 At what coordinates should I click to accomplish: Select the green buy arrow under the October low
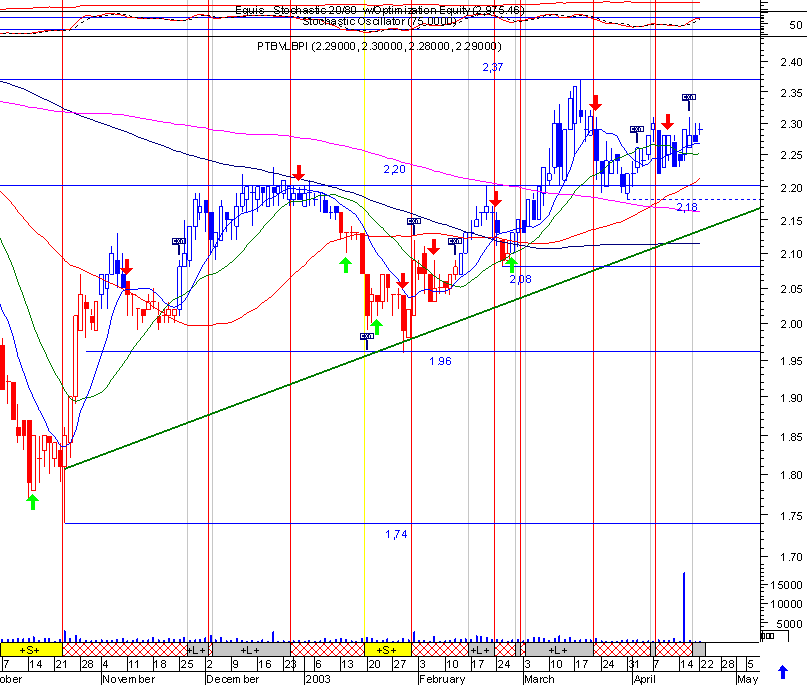click(x=32, y=502)
